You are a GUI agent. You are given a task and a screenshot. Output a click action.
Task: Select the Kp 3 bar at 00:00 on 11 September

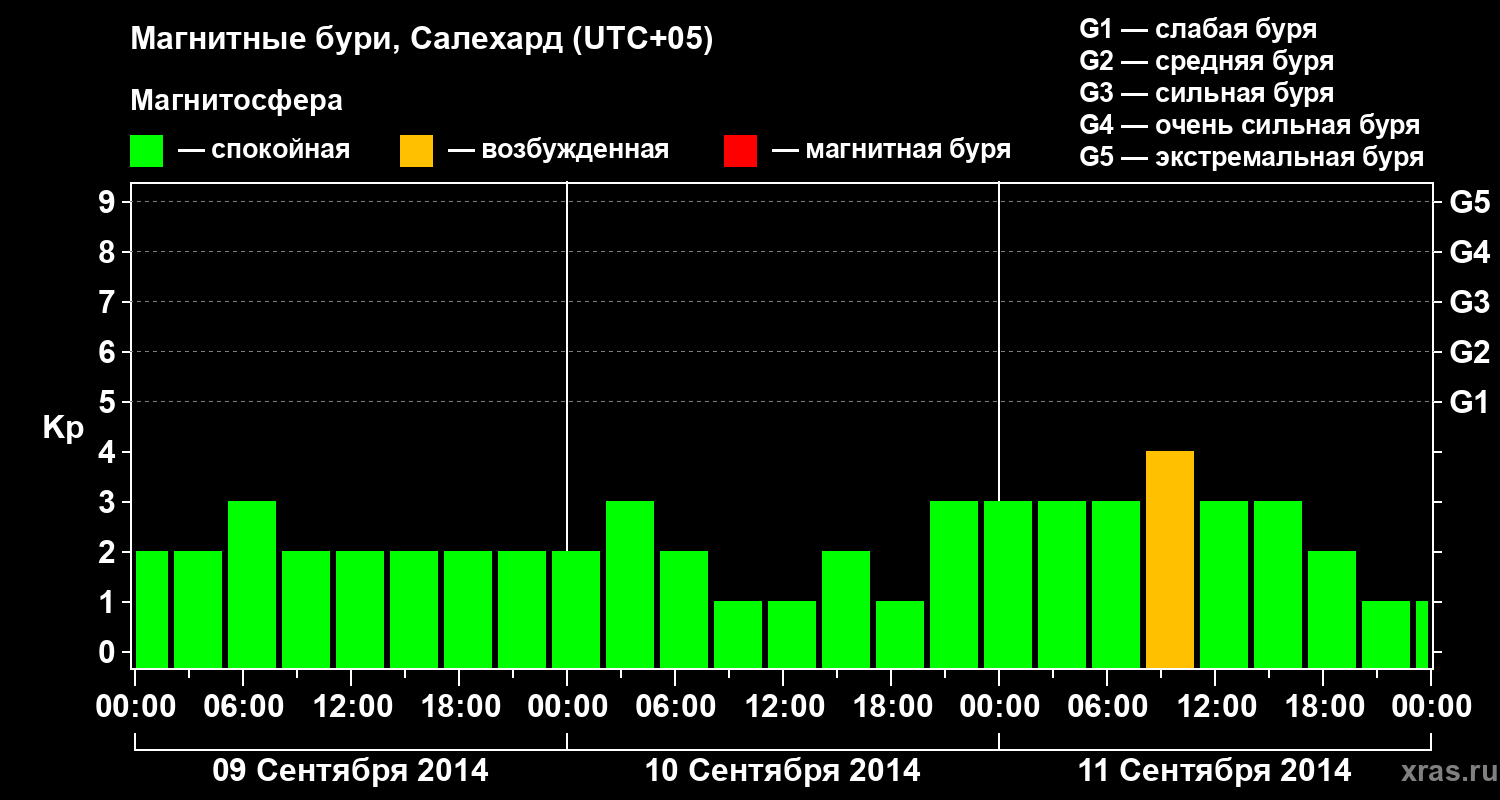(x=1008, y=585)
